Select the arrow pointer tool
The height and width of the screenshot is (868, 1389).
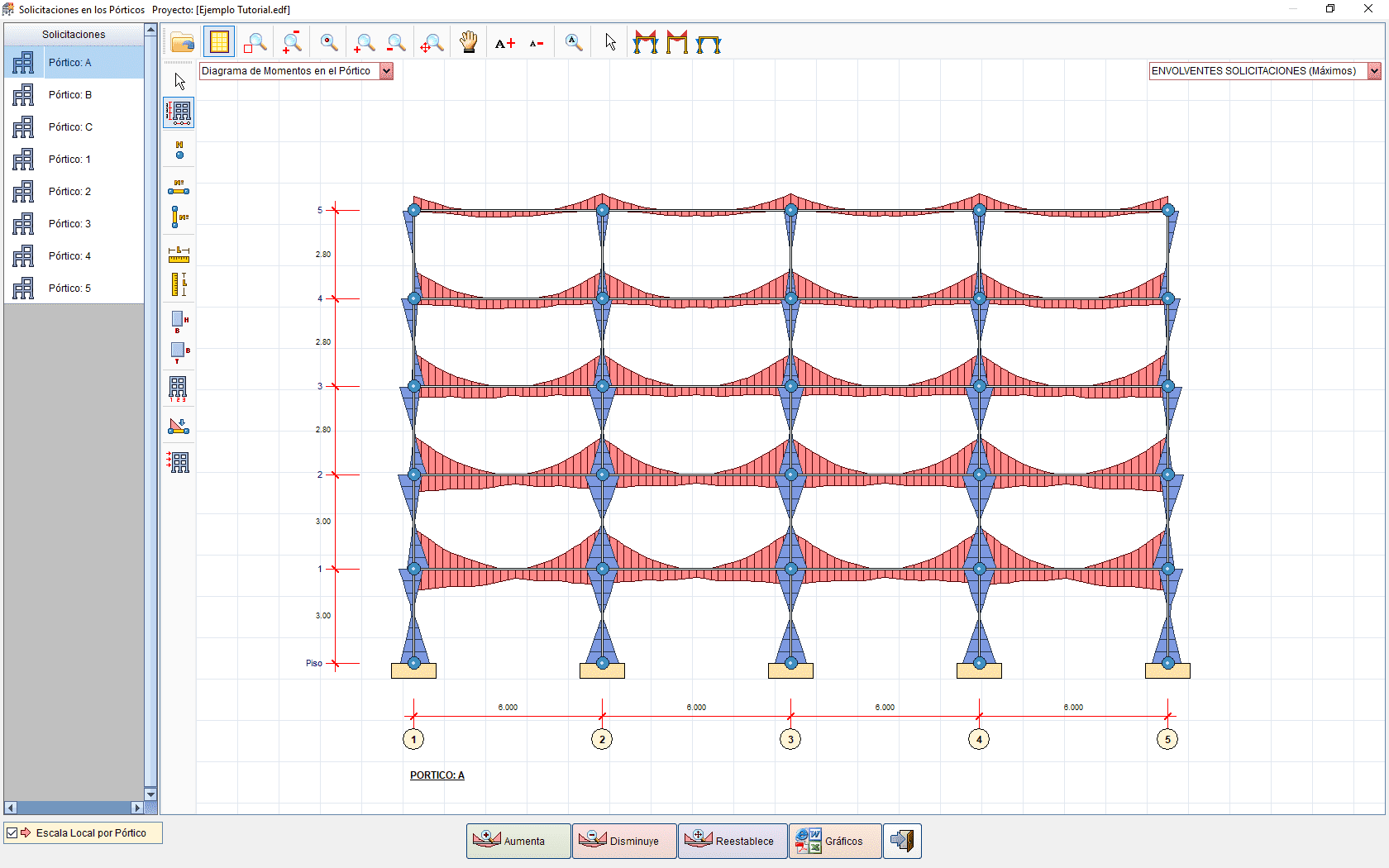[609, 41]
